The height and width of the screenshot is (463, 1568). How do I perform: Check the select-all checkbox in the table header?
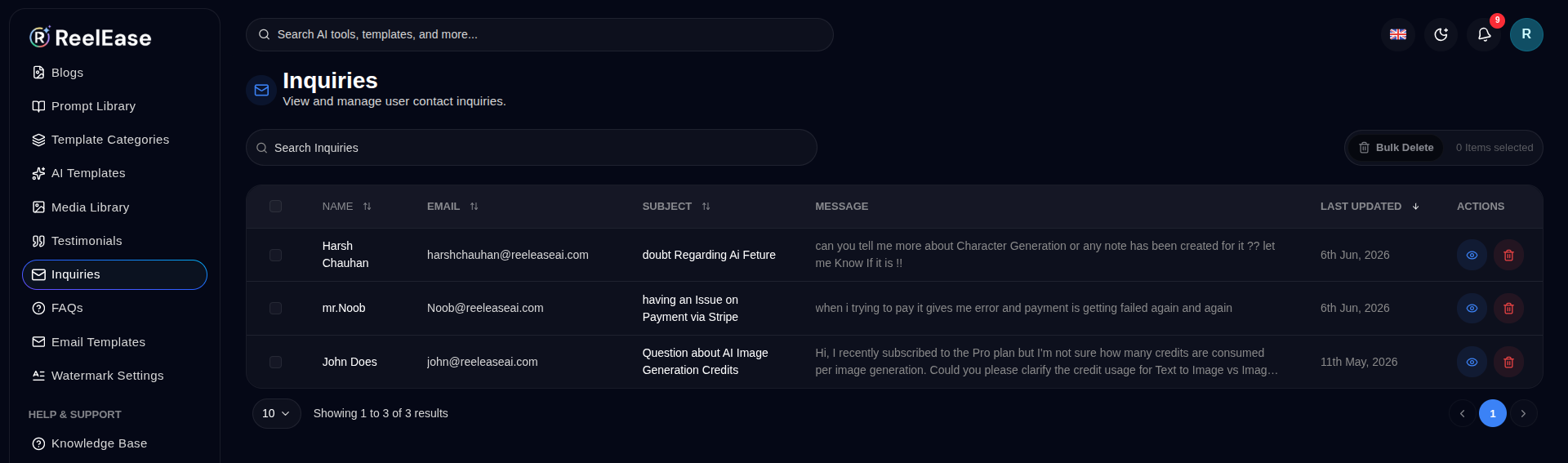click(x=275, y=207)
